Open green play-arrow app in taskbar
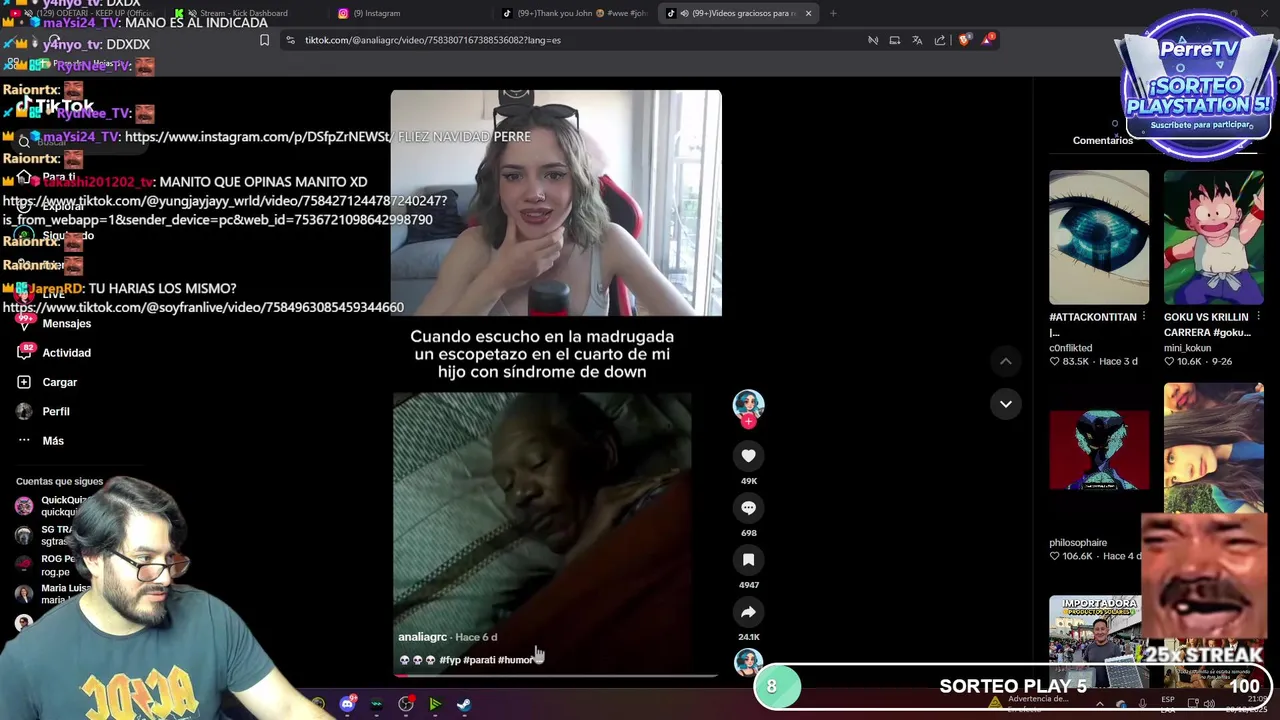 tap(435, 704)
